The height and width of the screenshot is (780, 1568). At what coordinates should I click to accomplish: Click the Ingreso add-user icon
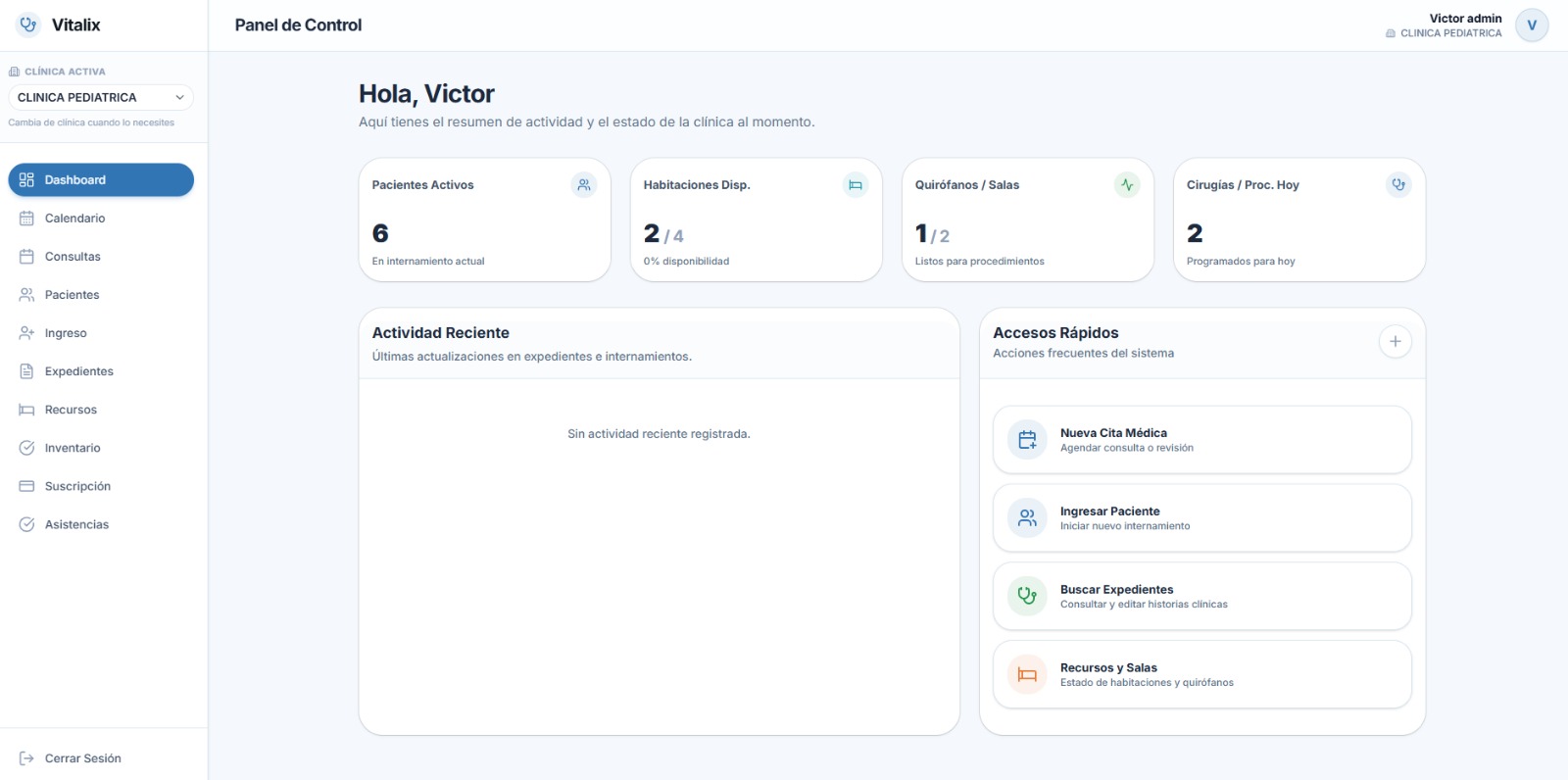click(26, 332)
